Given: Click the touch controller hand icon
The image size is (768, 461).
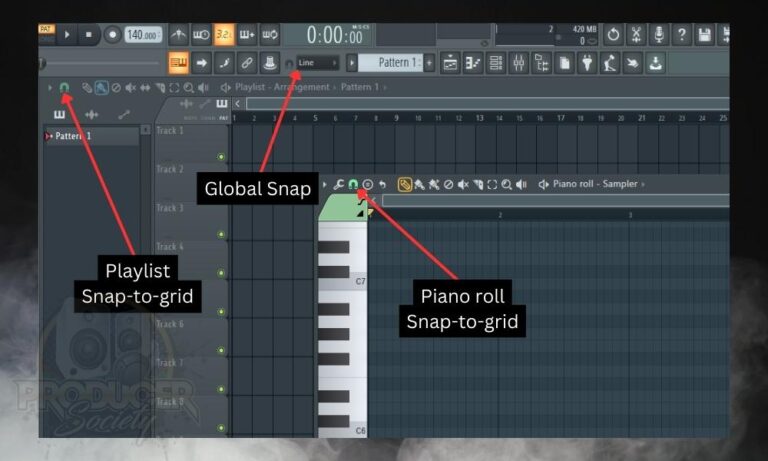Looking at the screenshot, I should (x=633, y=63).
